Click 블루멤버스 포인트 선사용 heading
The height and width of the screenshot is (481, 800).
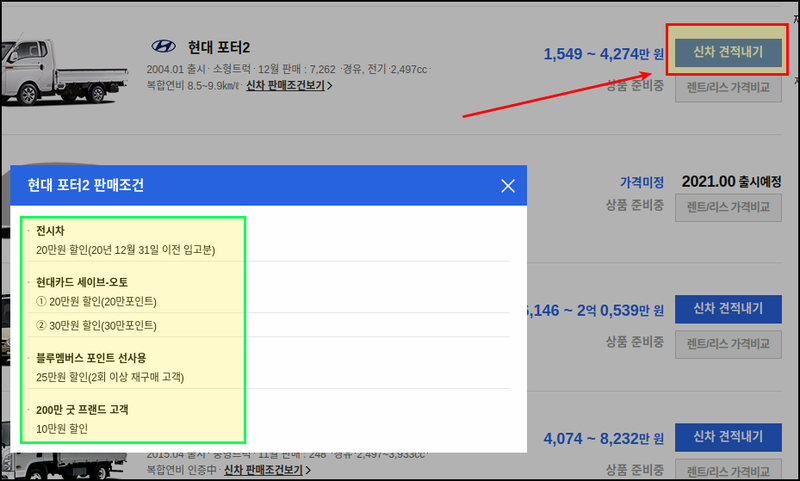pos(91,358)
